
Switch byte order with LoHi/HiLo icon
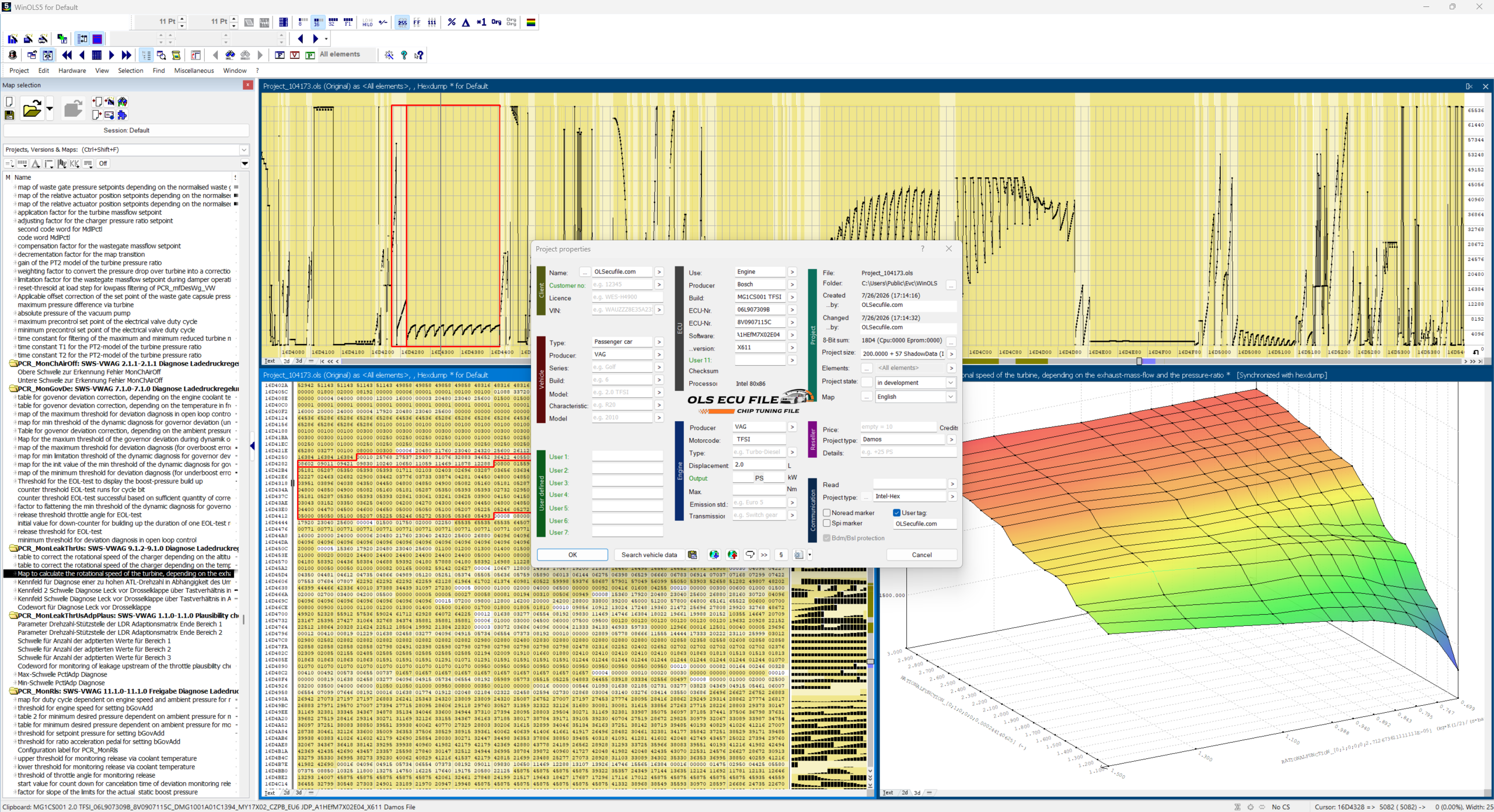click(368, 22)
